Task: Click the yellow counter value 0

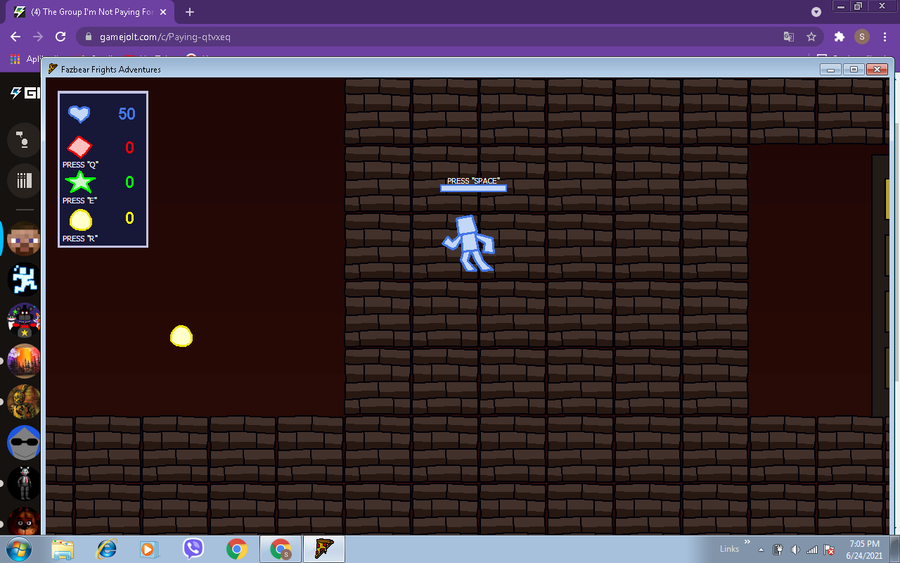Action: [130, 218]
